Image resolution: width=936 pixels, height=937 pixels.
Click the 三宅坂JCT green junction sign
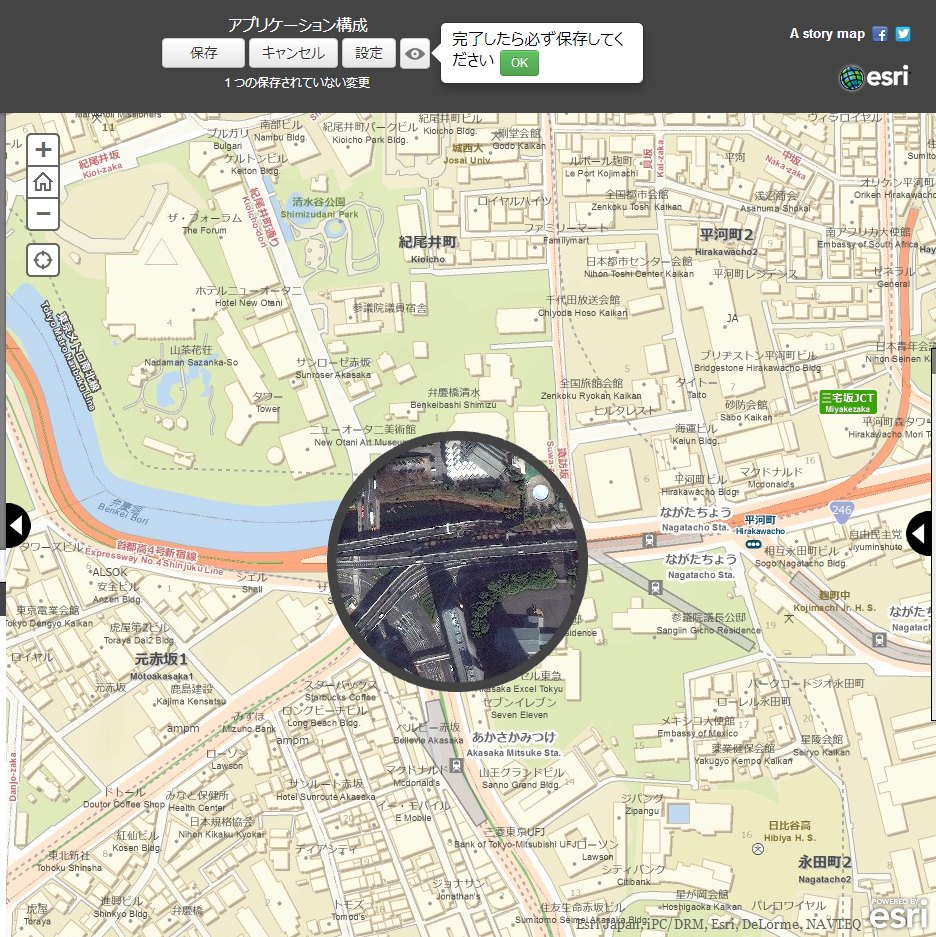point(847,402)
